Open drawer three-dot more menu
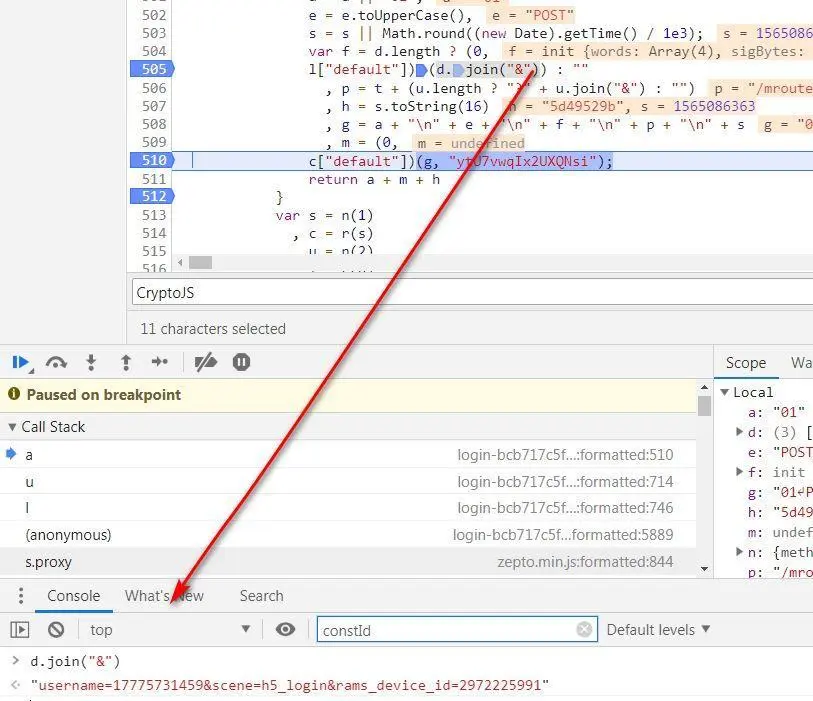 coord(21,596)
